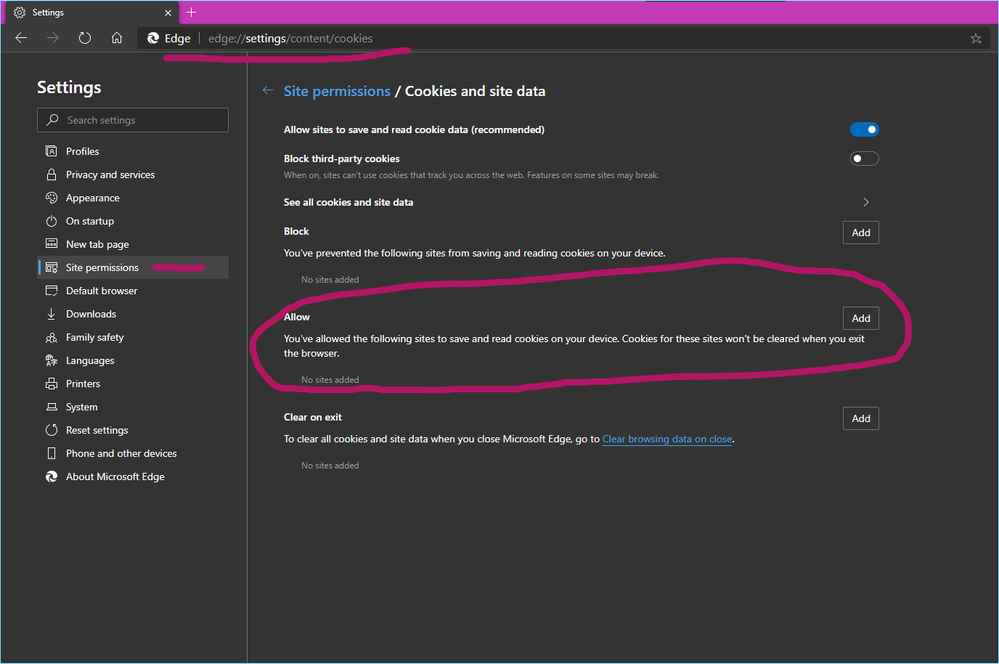The width and height of the screenshot is (999, 664).
Task: Add a site to Allow list
Action: pos(861,318)
